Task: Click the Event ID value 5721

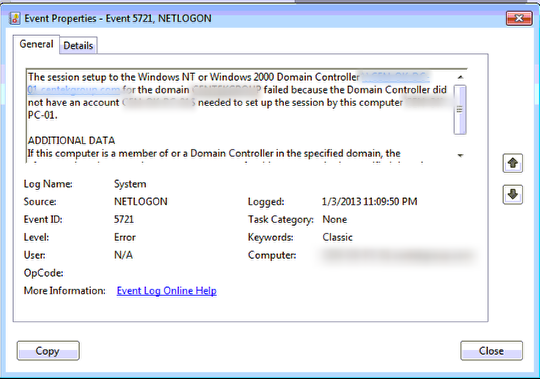Action: [124, 219]
